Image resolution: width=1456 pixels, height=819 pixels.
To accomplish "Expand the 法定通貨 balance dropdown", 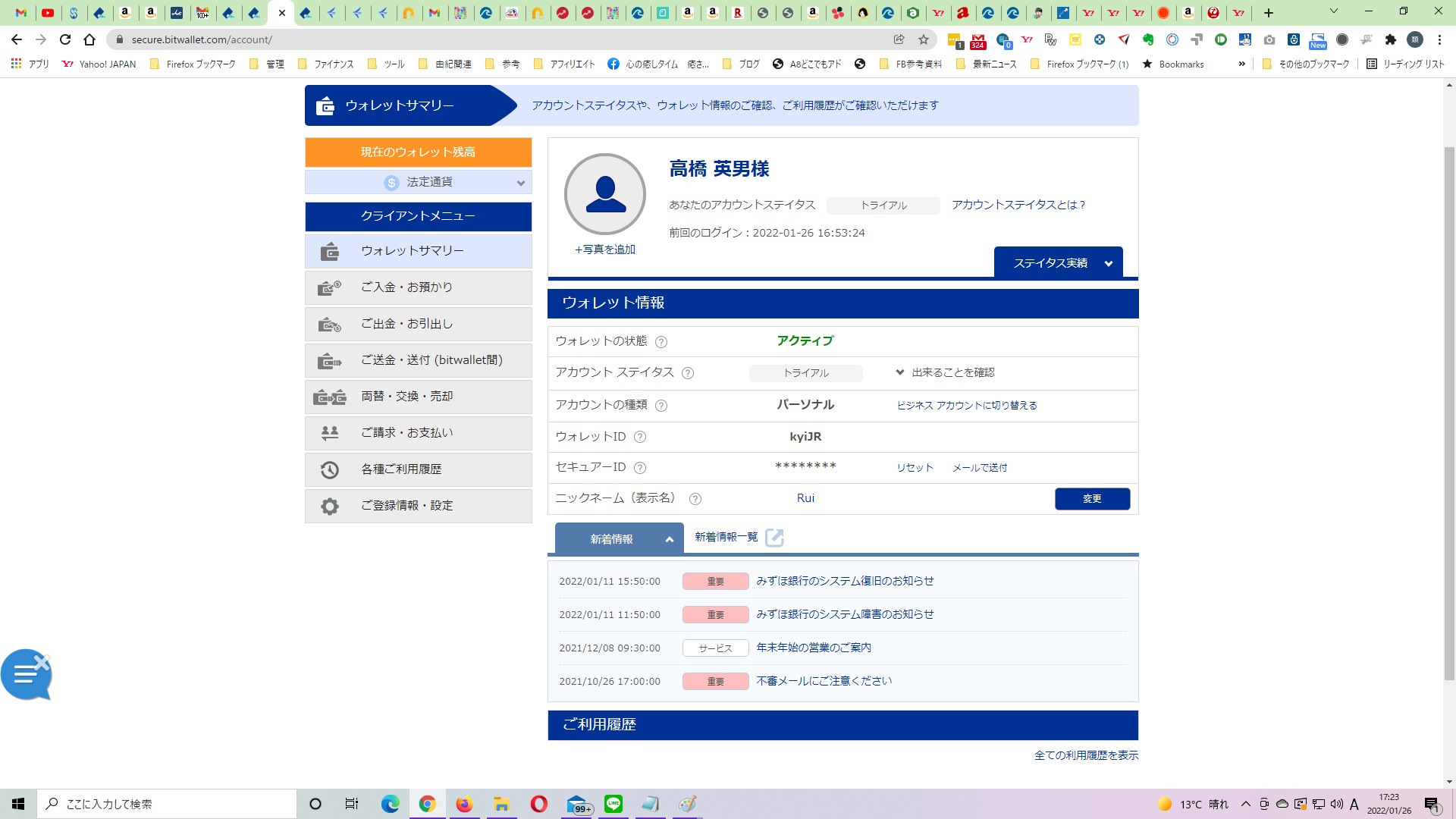I will [418, 182].
